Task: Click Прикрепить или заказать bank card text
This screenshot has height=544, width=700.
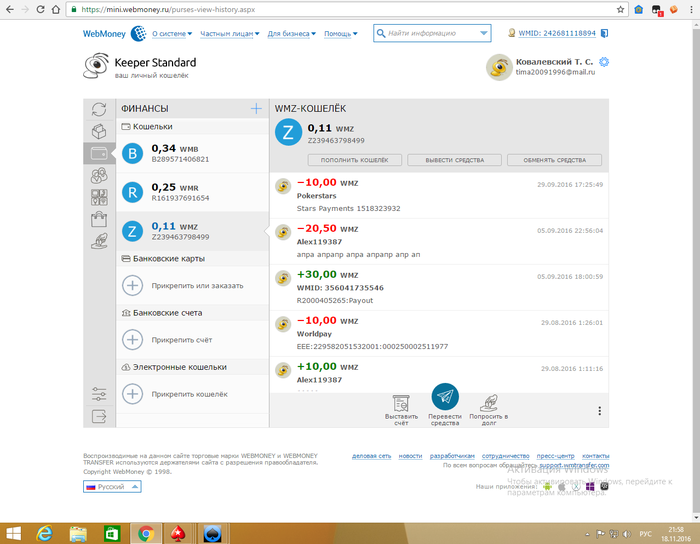Action: 197,286
